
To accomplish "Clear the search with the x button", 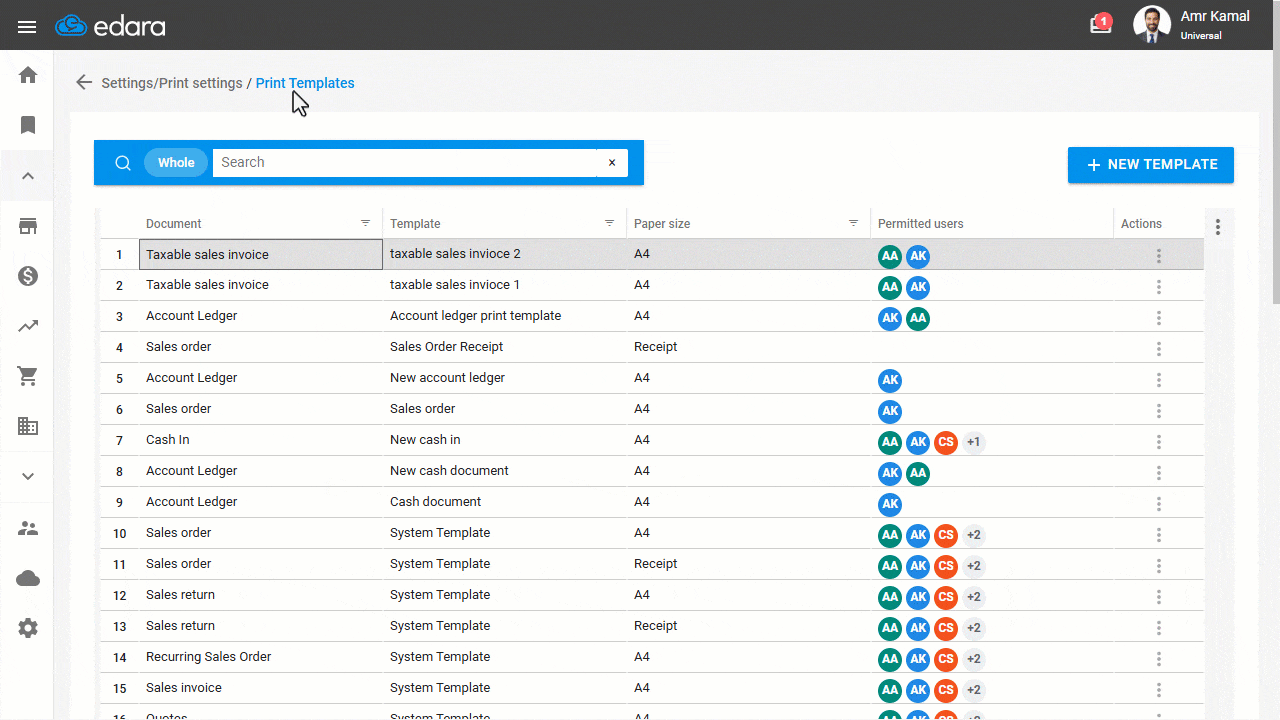I will [x=612, y=163].
